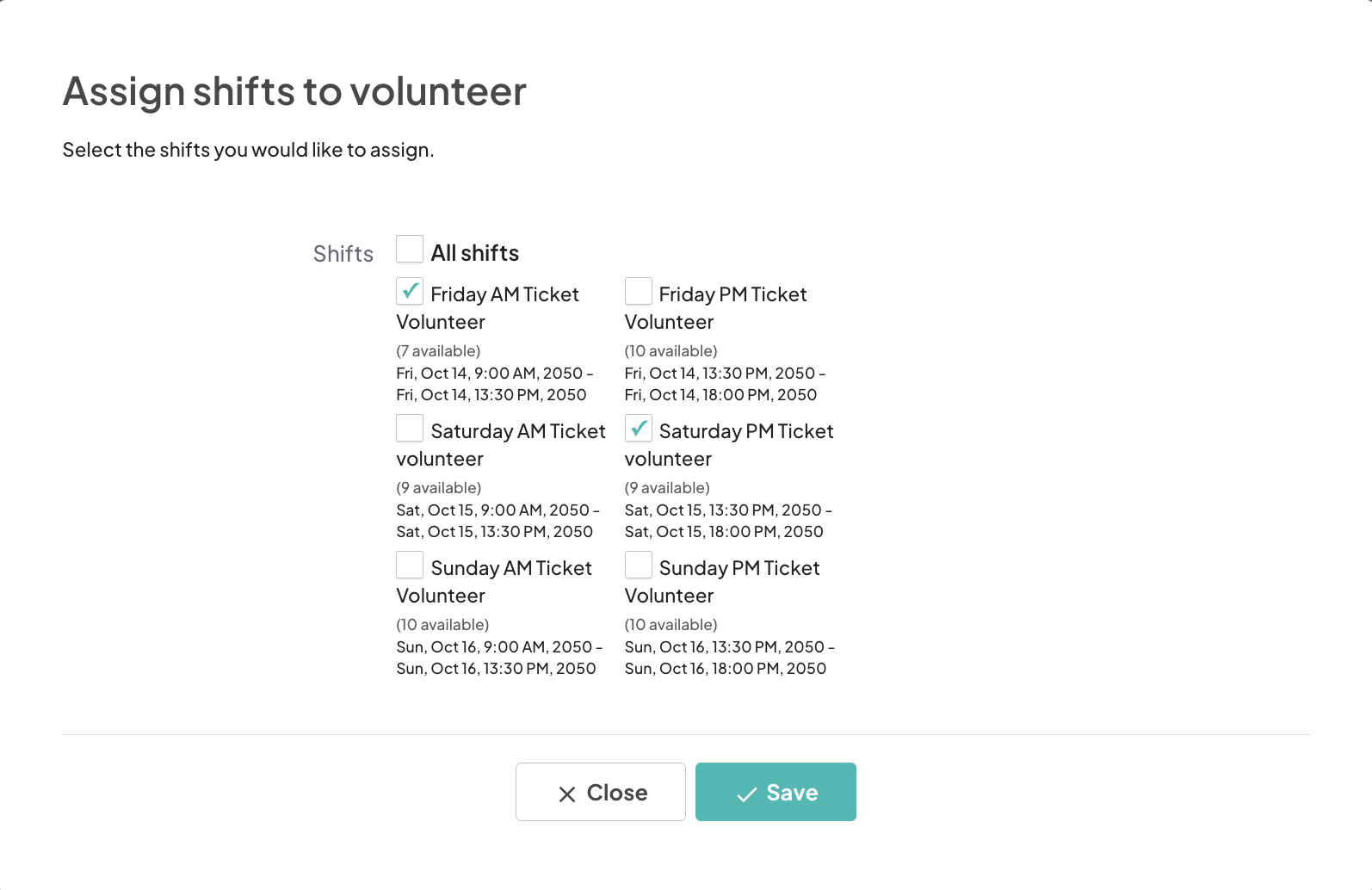Image resolution: width=1372 pixels, height=890 pixels.
Task: Mark the Sunday PM Ticket Volunteer checkbox
Action: [639, 566]
